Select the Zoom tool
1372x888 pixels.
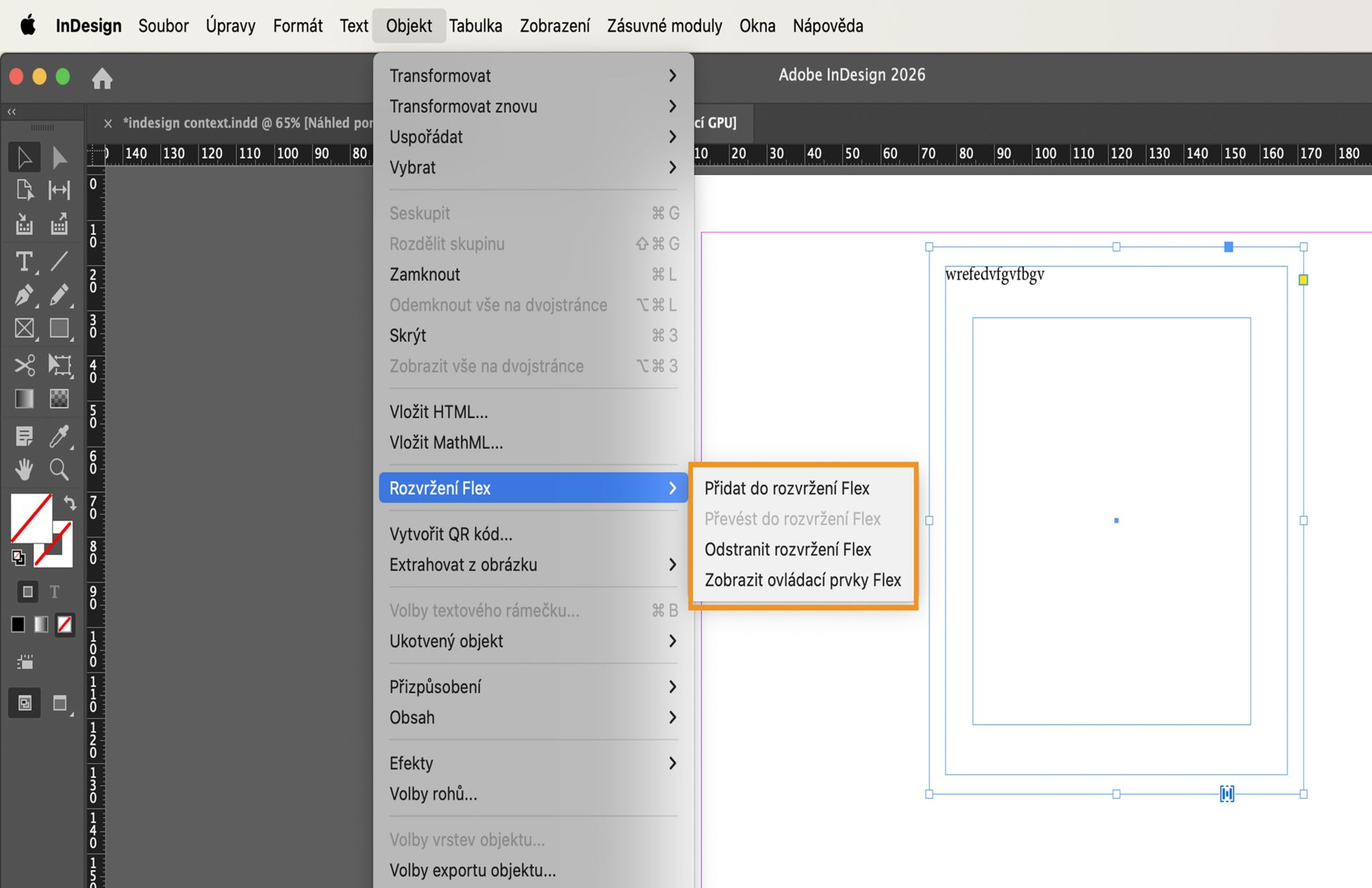[x=59, y=469]
